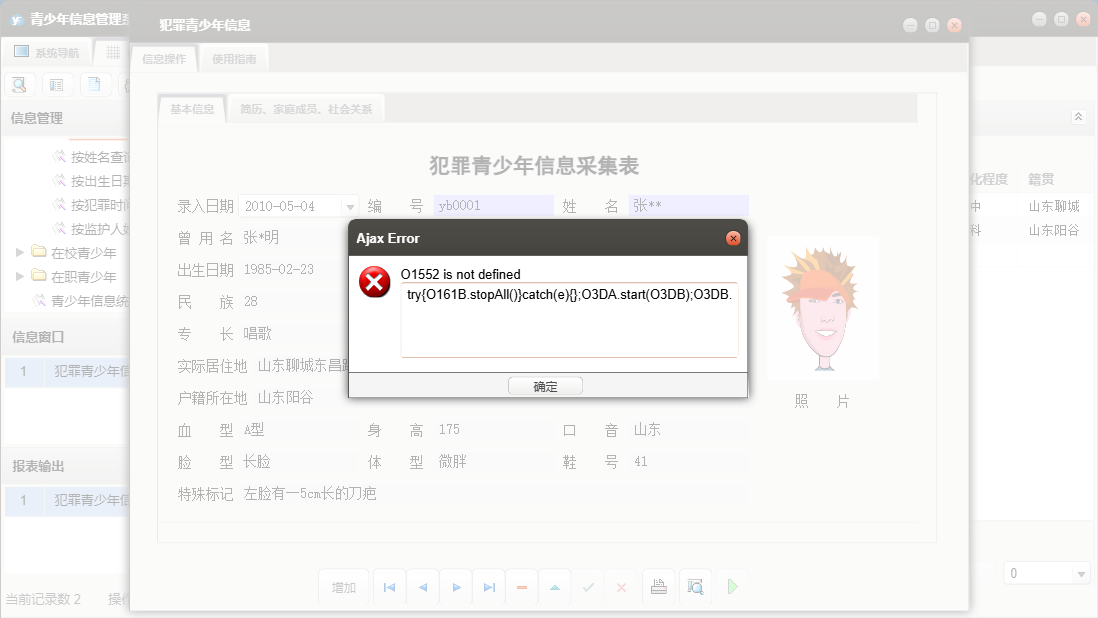Confirm changes with the green checkmark icon

click(588, 586)
